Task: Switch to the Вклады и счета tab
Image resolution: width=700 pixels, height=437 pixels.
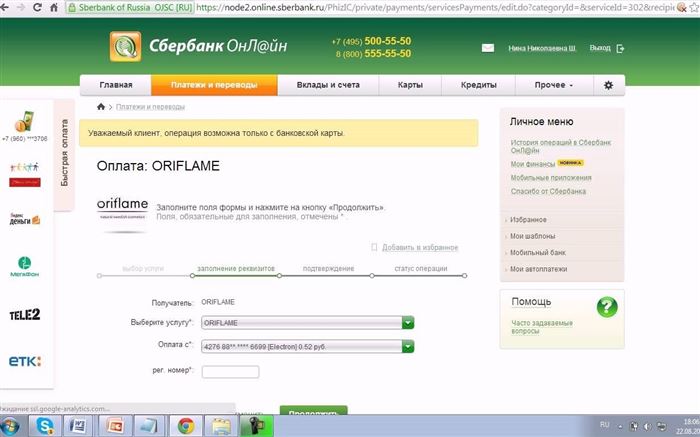Action: click(328, 85)
